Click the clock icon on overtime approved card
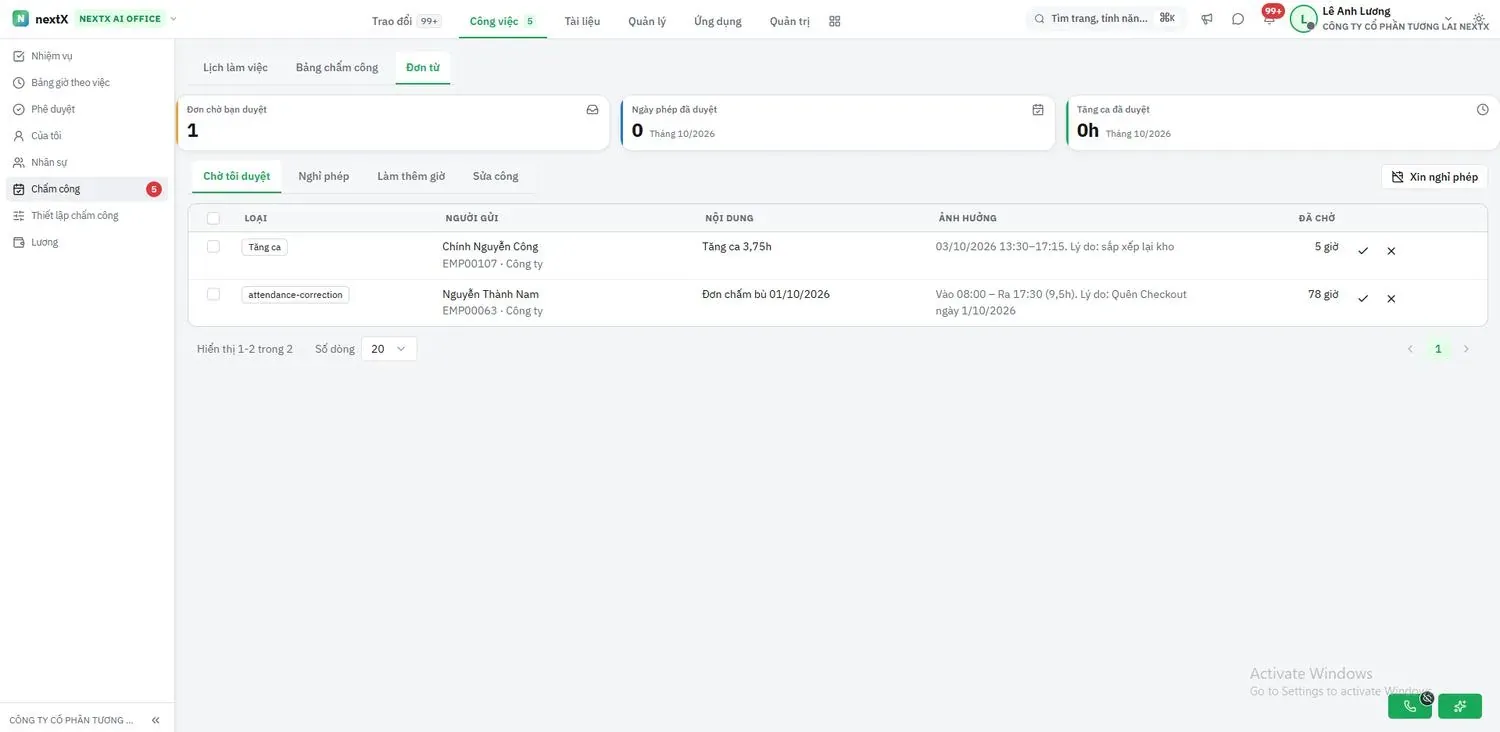 tap(1483, 110)
